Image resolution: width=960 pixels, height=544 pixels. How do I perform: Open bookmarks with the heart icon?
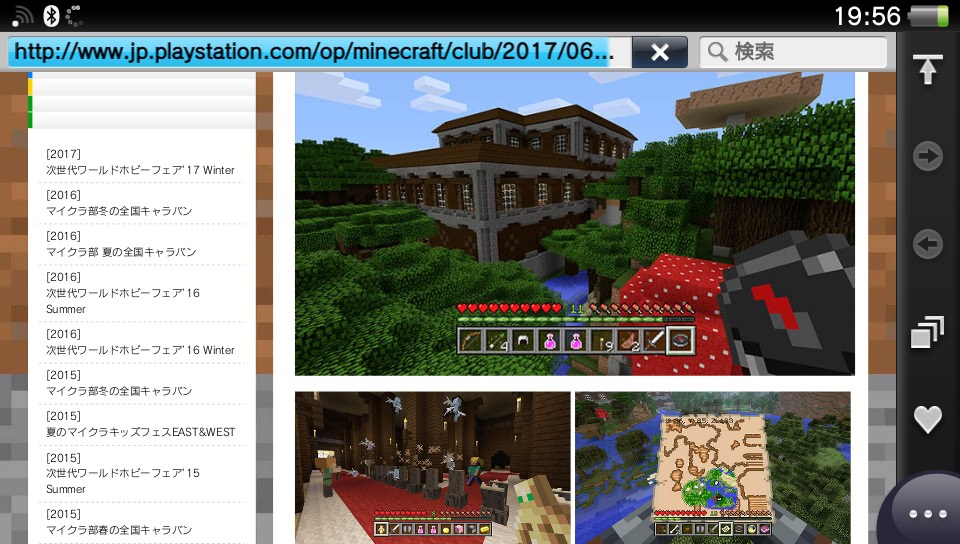[x=928, y=420]
